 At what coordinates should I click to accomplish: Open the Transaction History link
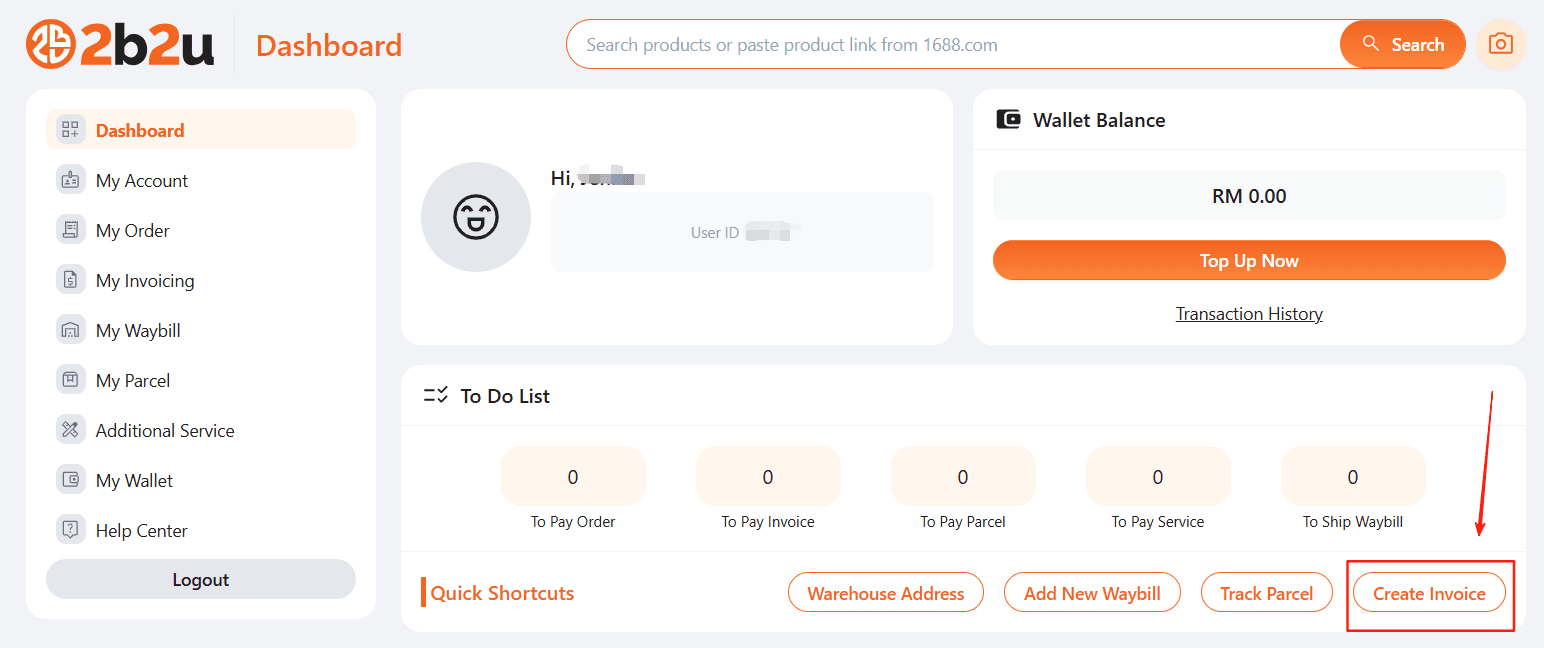tap(1248, 314)
